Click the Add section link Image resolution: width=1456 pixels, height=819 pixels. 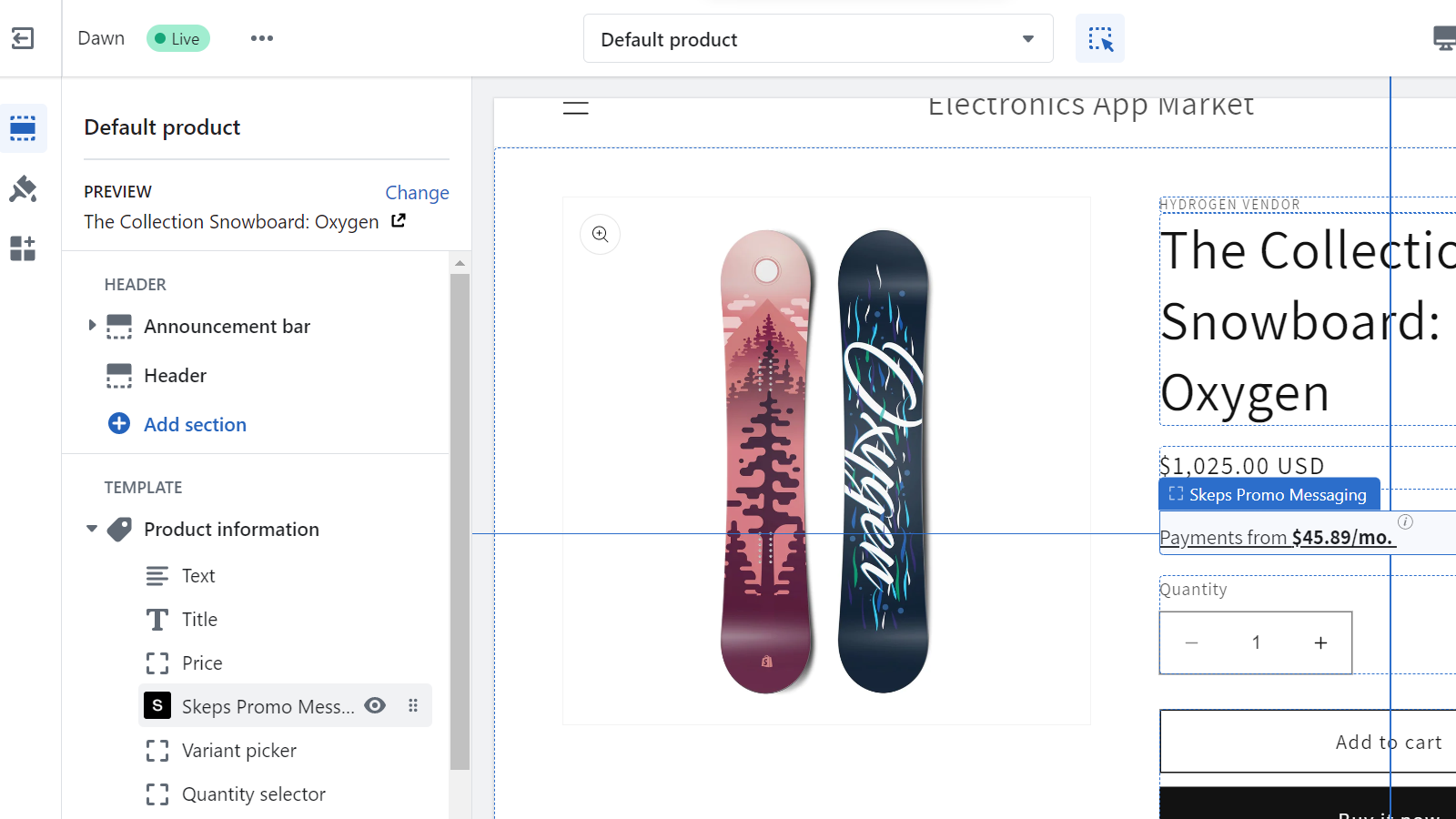[195, 425]
